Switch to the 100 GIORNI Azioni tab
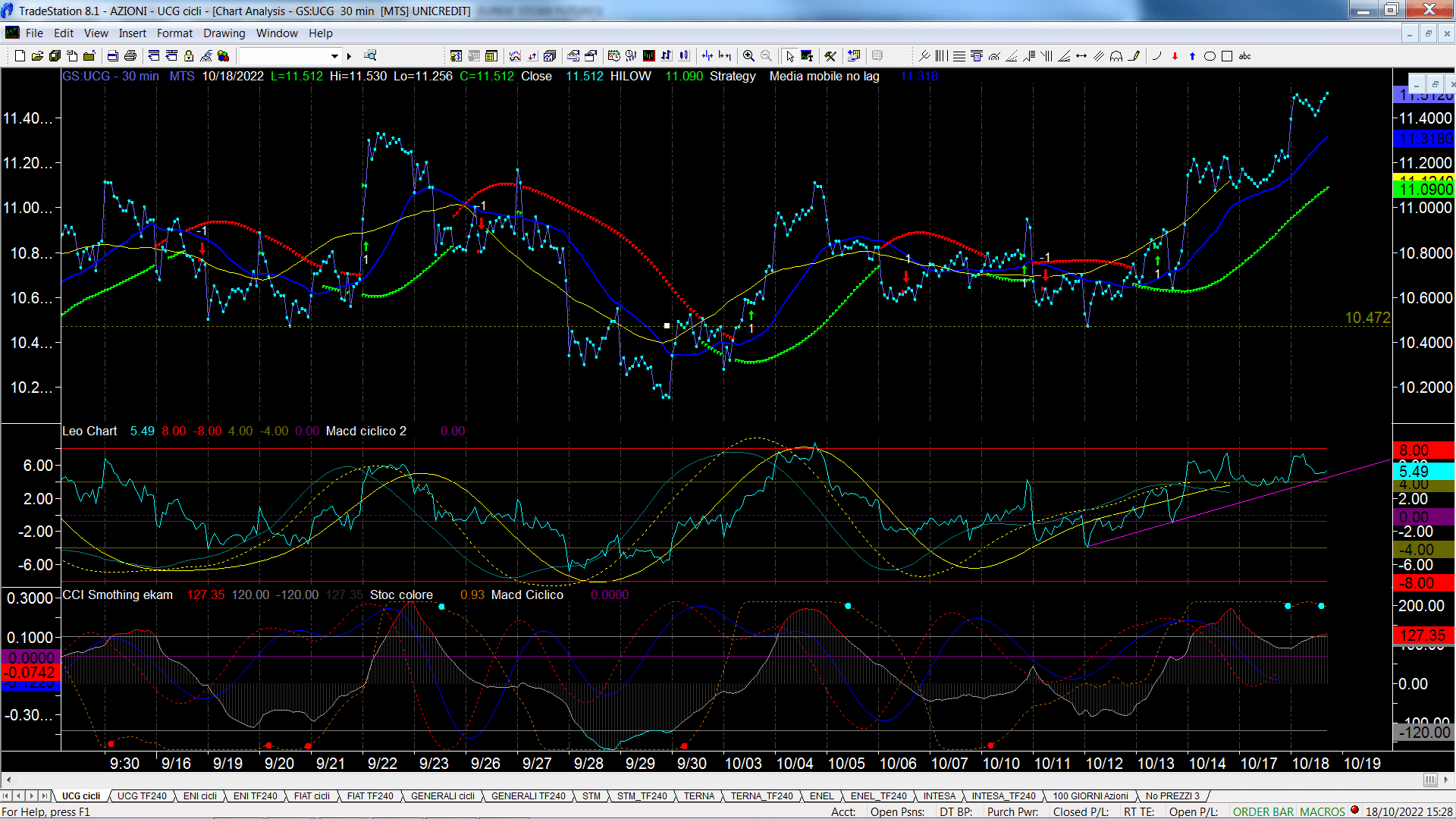 point(1090,796)
